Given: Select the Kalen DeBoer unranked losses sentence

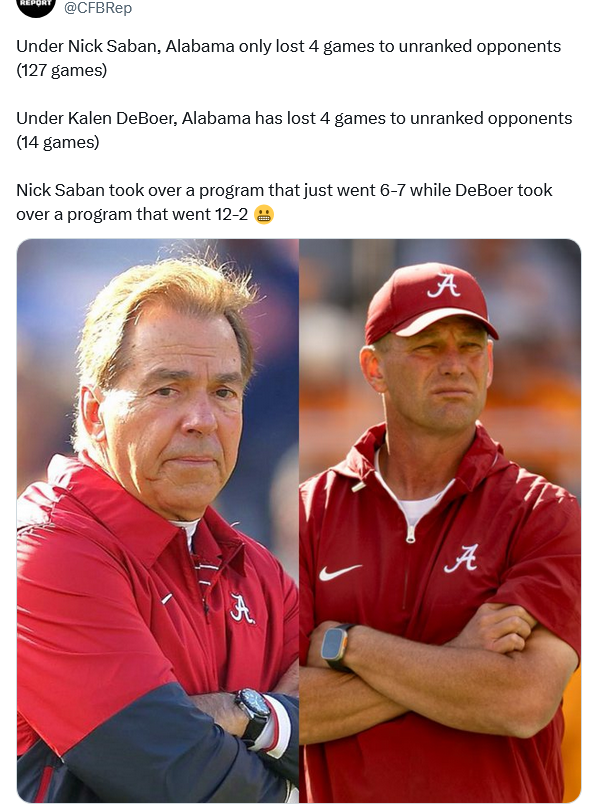Looking at the screenshot, I should [294, 118].
